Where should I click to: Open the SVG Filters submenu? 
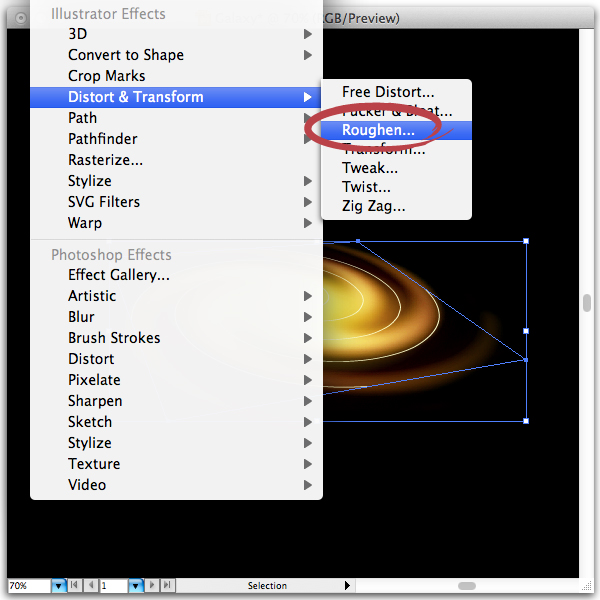tap(176, 202)
